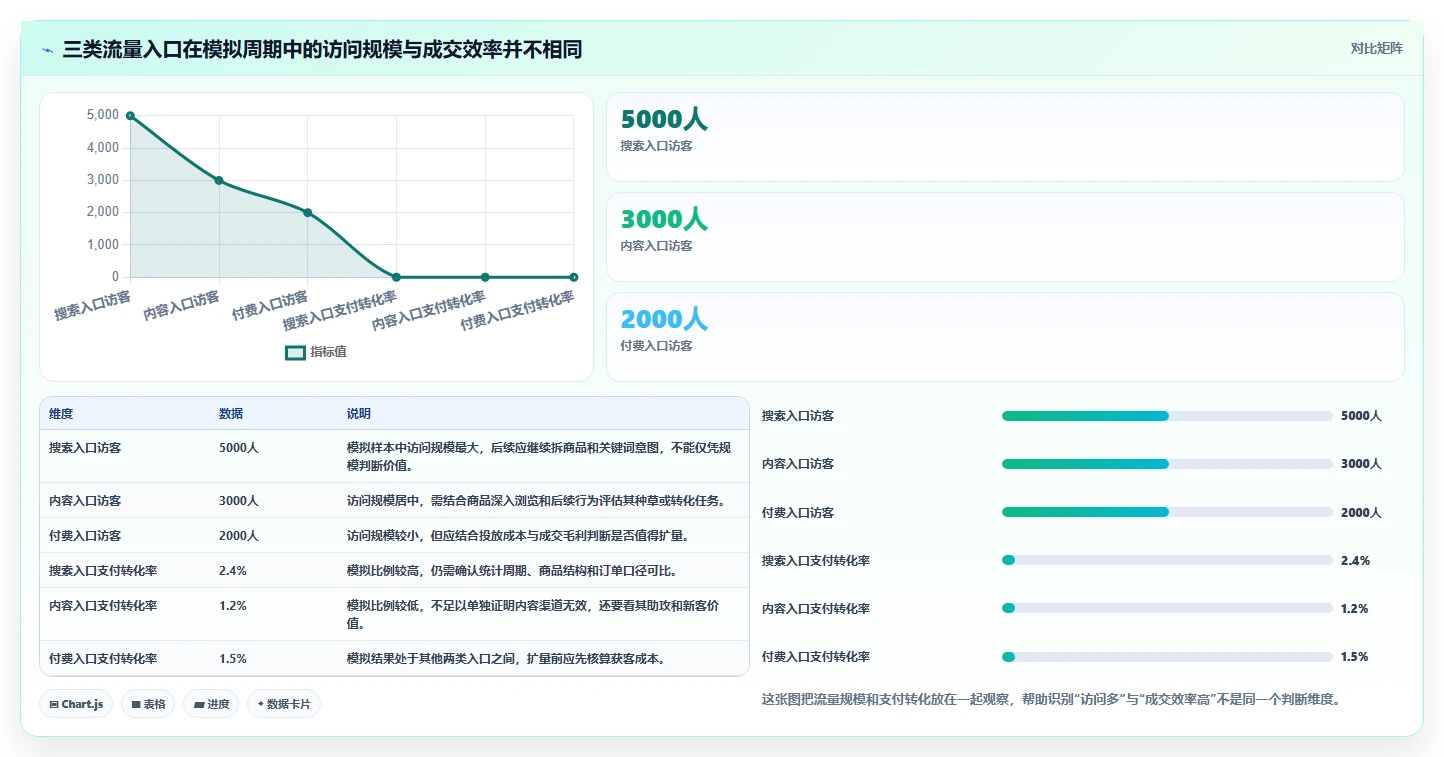Click 内容入口访客 caption in the data card
Viewport: 1444px width, 757px height.
[656, 246]
